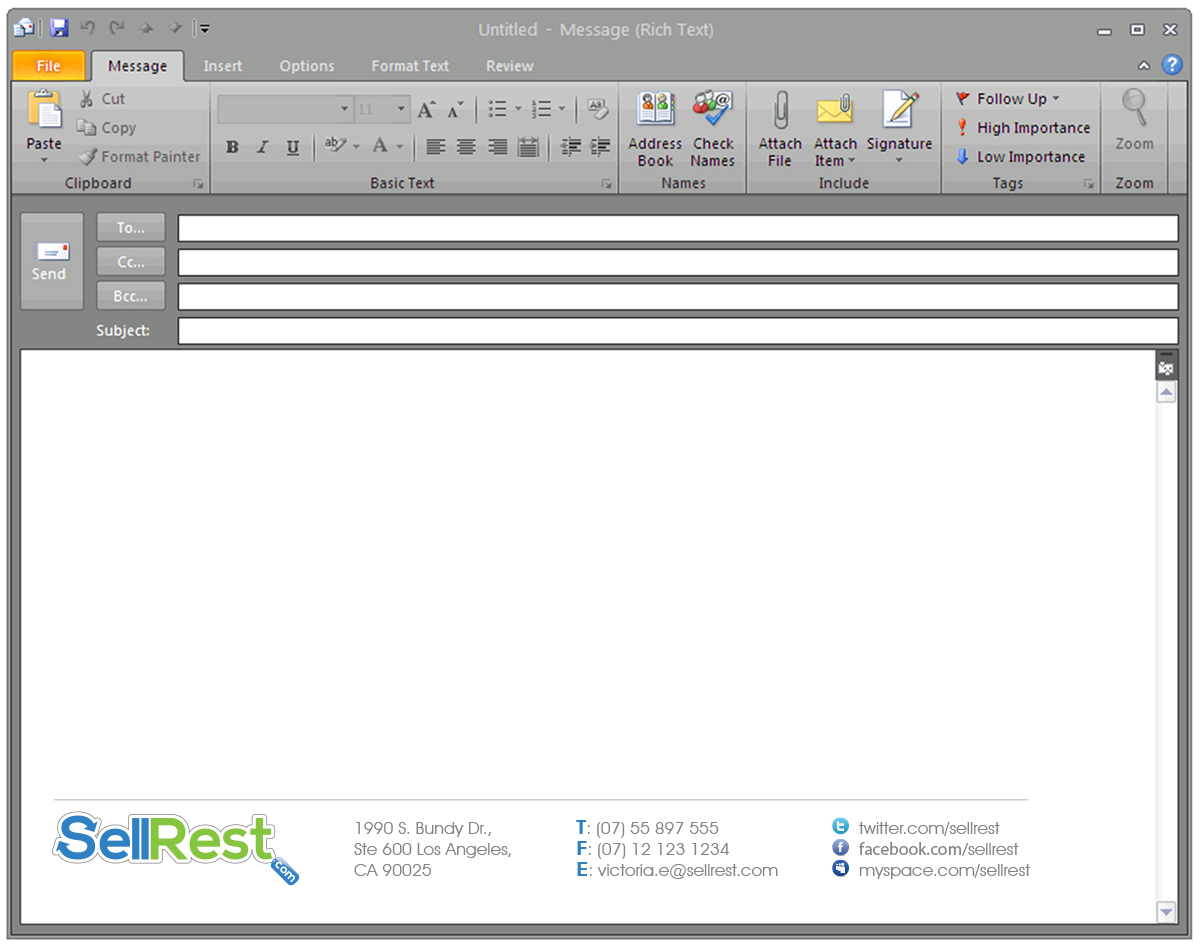
Task: Save the message with the floppy disk icon
Action: point(59,29)
